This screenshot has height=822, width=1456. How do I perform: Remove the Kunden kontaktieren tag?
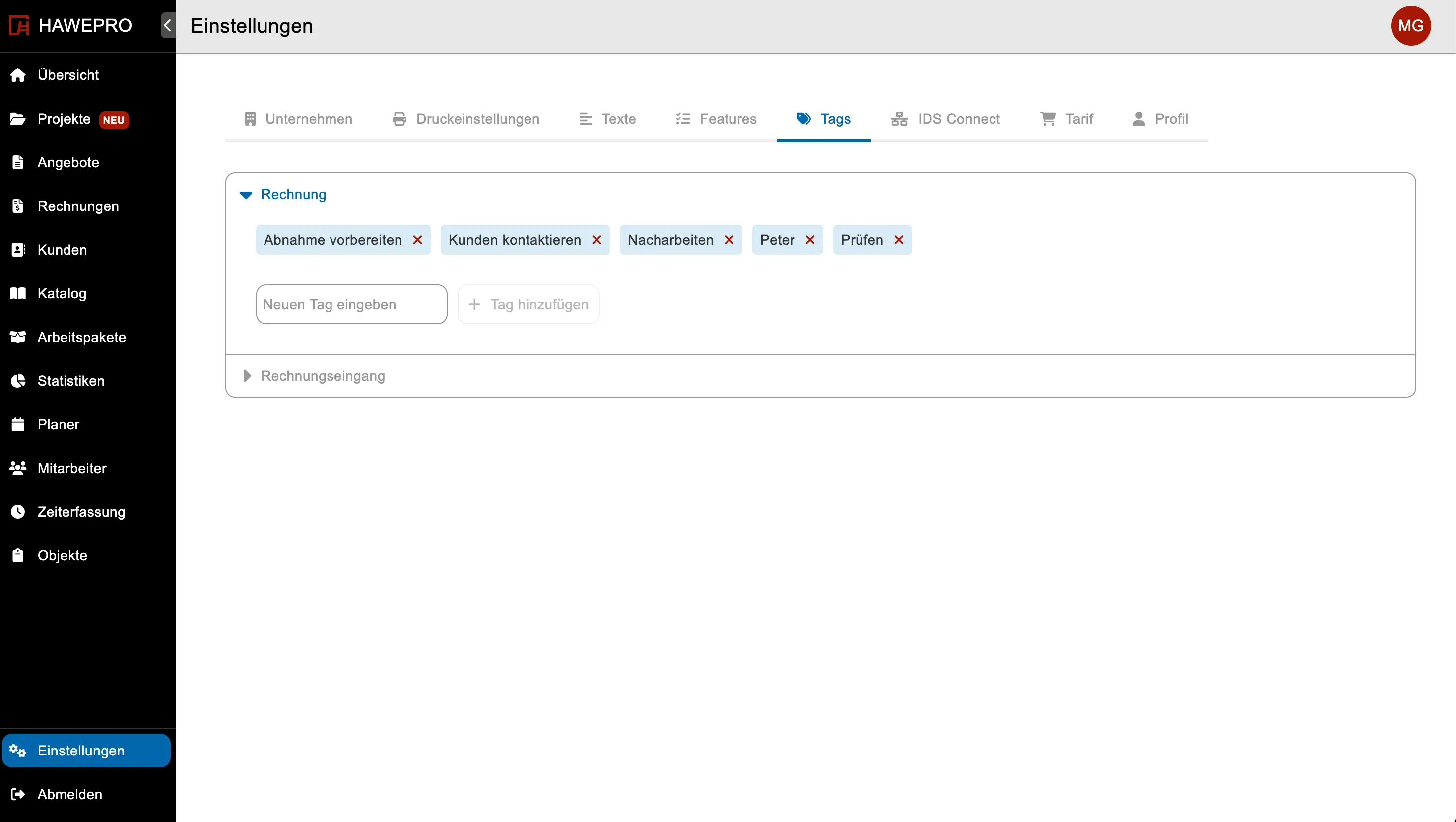[596, 240]
